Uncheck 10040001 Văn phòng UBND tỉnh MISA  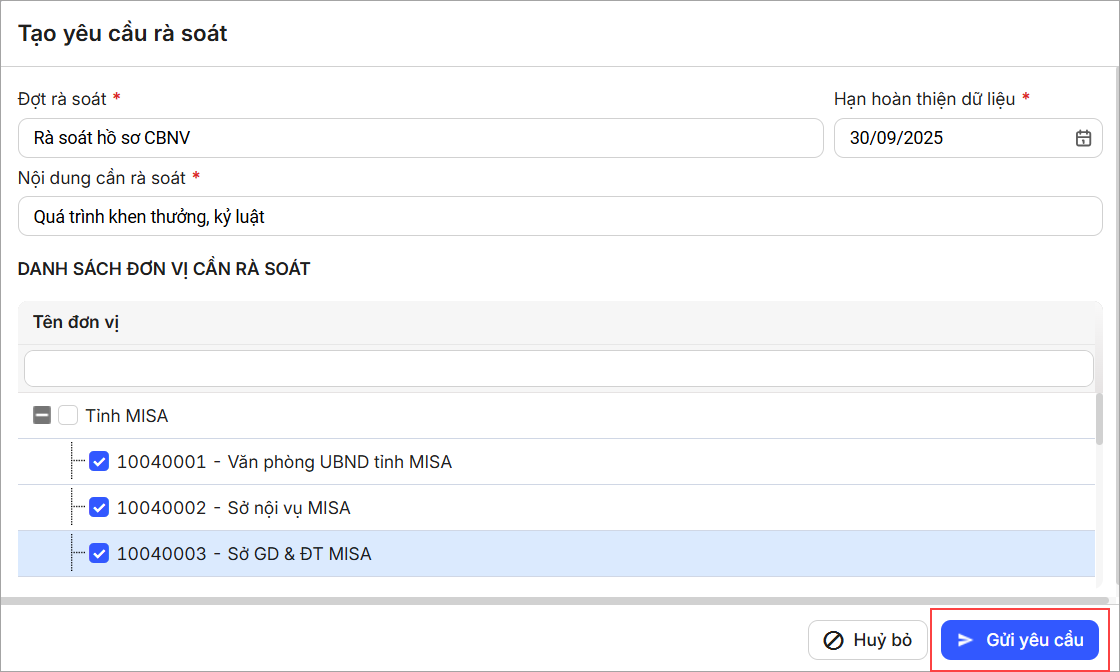point(99,462)
